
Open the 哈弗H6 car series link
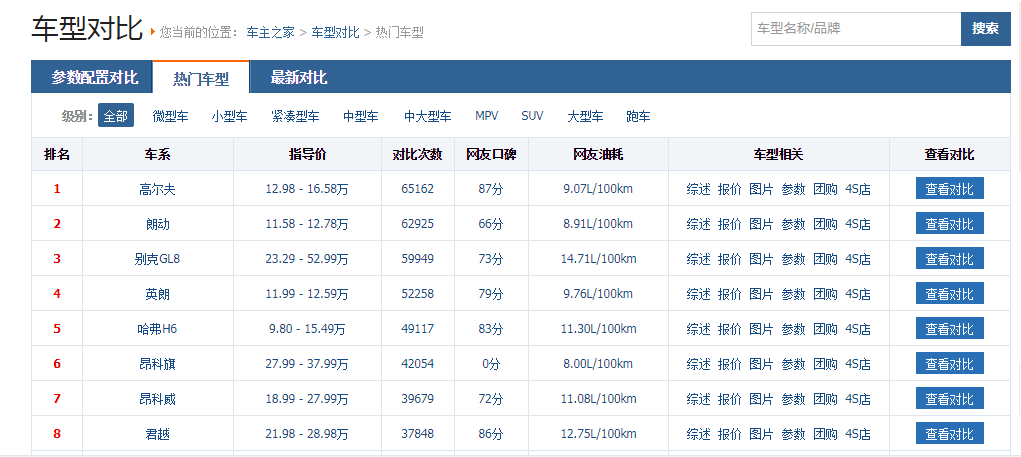coord(157,329)
